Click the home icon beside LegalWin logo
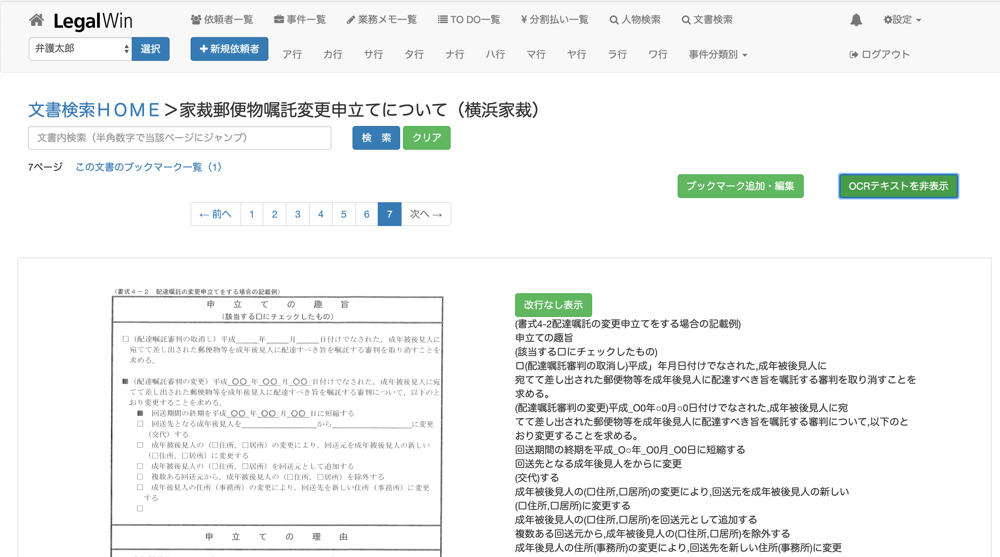Screen dimensions: 1000x557 (36, 20)
